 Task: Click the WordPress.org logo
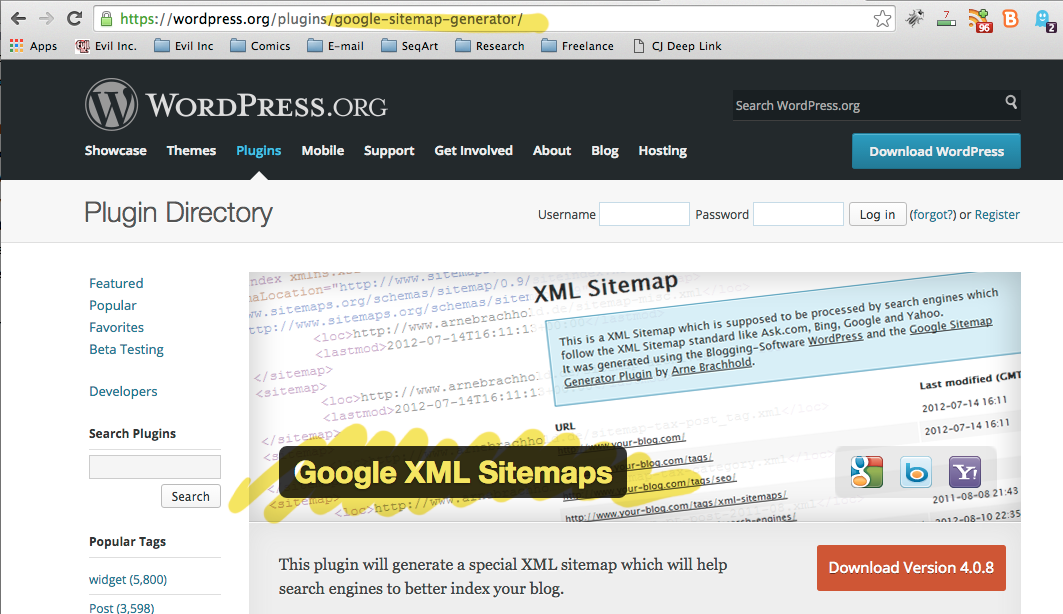pos(236,105)
